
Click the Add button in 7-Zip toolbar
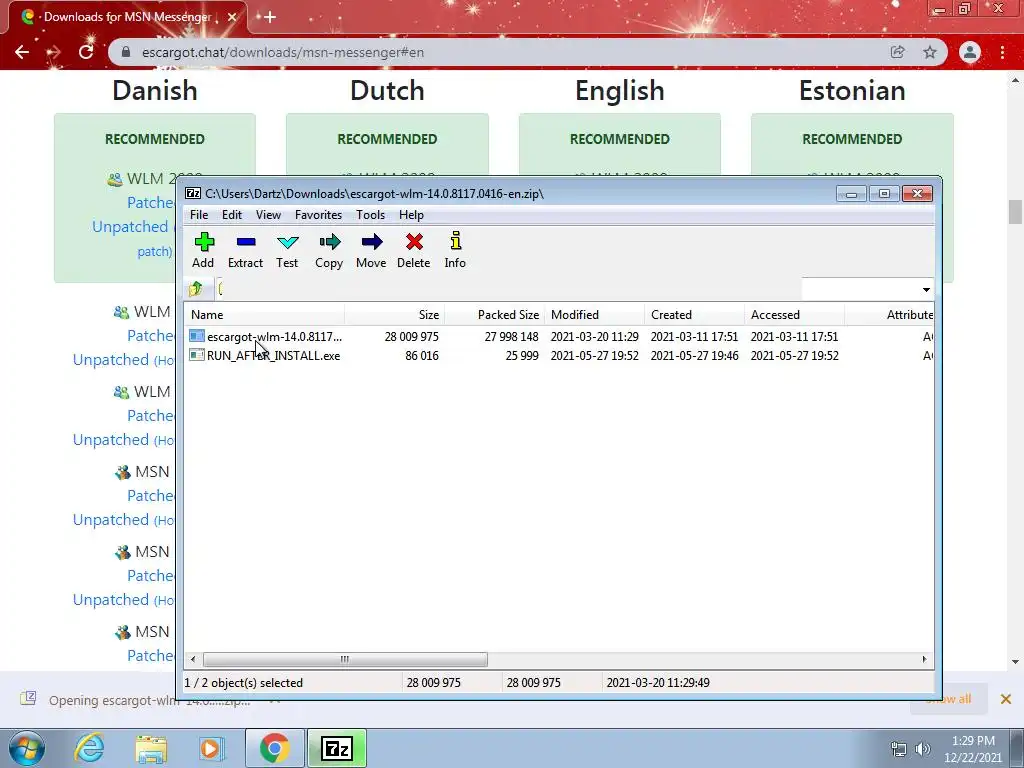point(203,251)
